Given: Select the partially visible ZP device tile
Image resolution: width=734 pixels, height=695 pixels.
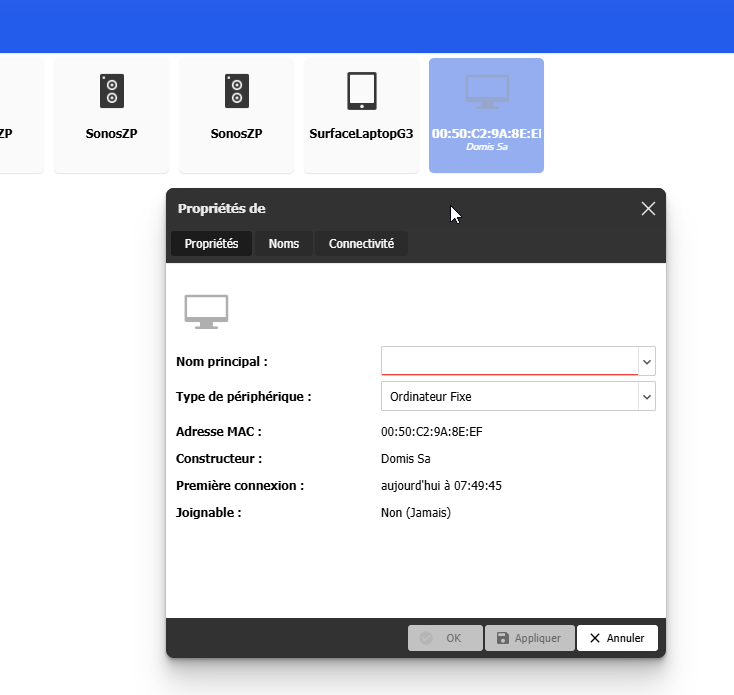Looking at the screenshot, I should click(20, 115).
